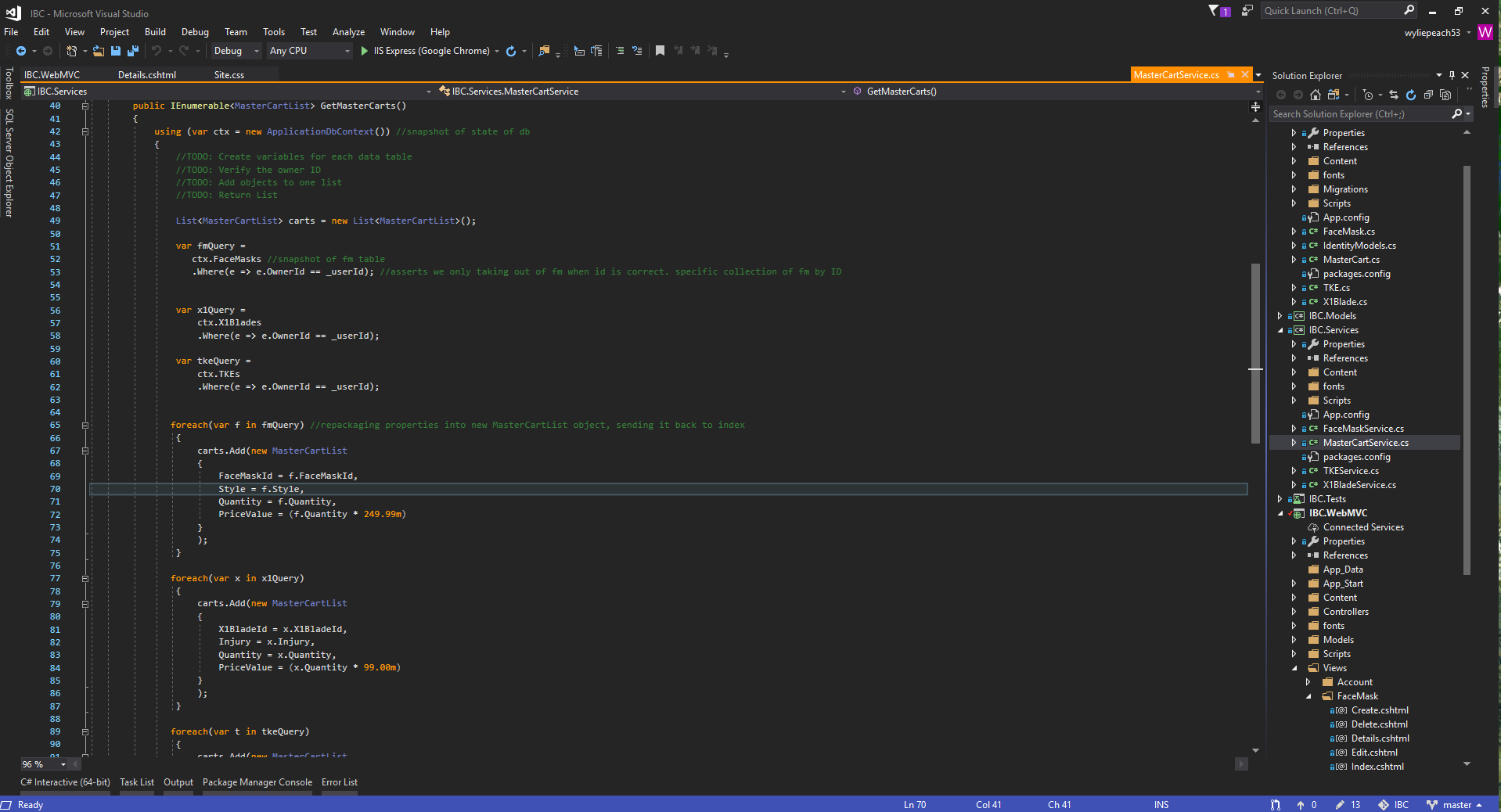Screen dimensions: 1501x812
Task: Click the Quick Launch search field
Action: tap(1330, 10)
